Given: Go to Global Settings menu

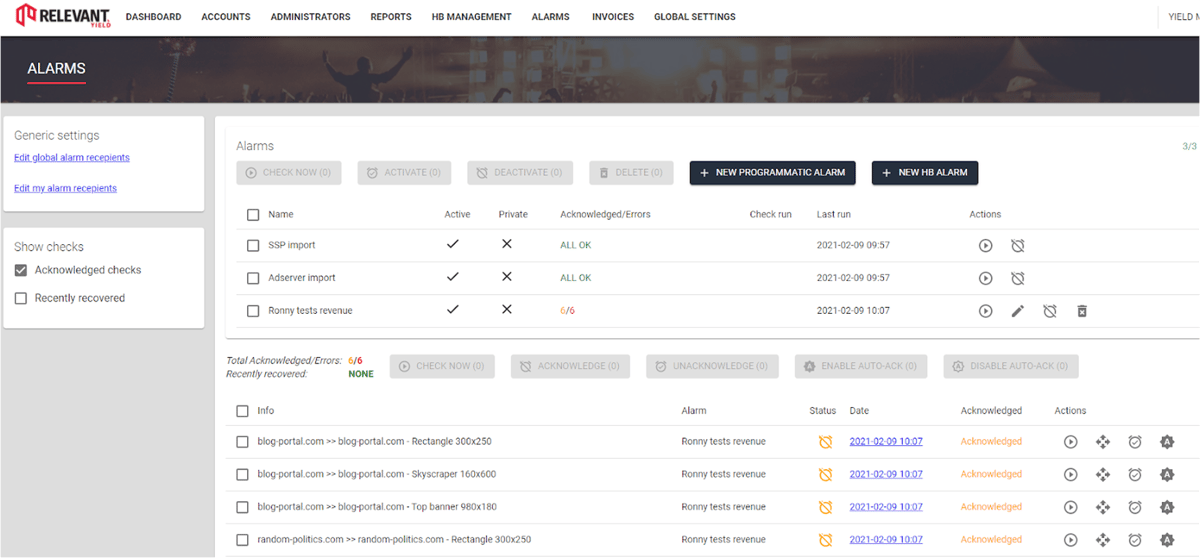Looking at the screenshot, I should (x=694, y=17).
